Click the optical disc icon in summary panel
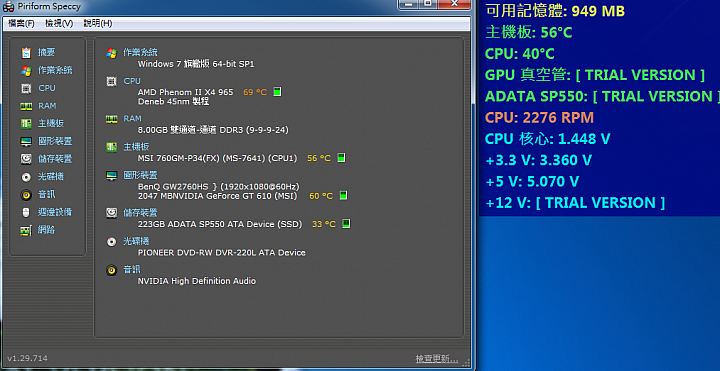The image size is (720, 371). pyautogui.click(x=111, y=242)
